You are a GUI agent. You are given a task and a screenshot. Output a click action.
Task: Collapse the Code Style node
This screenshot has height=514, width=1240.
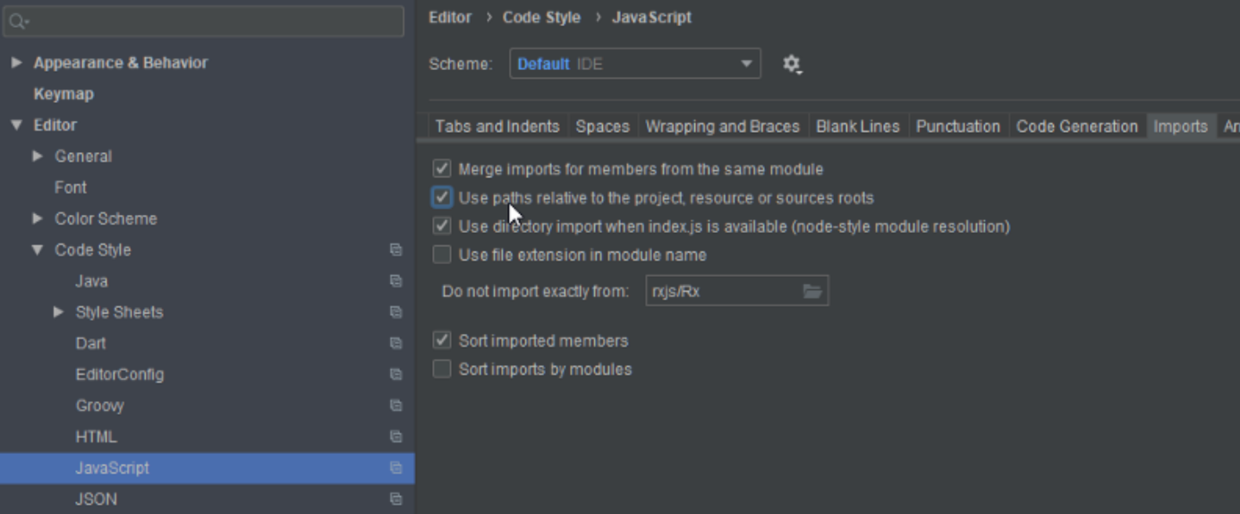point(38,250)
